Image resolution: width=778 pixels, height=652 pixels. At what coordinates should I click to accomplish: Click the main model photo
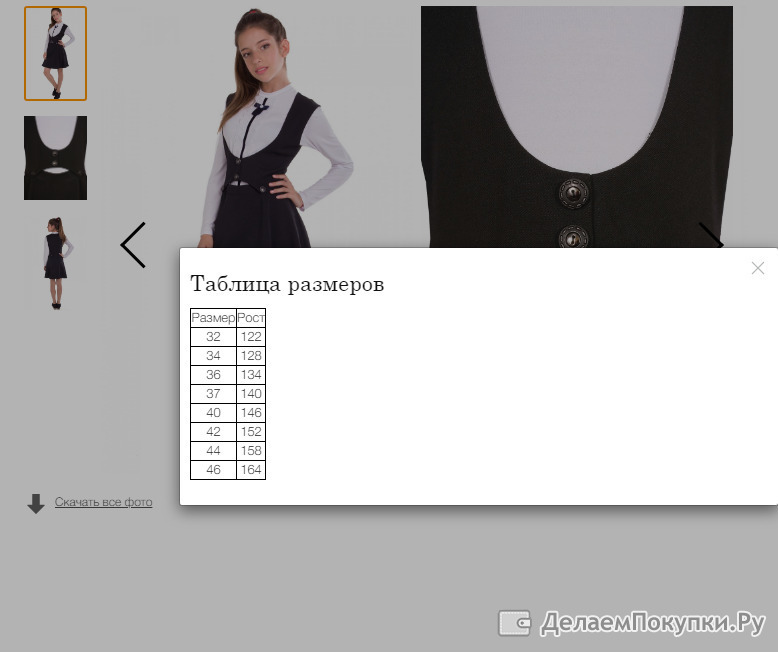(276, 127)
